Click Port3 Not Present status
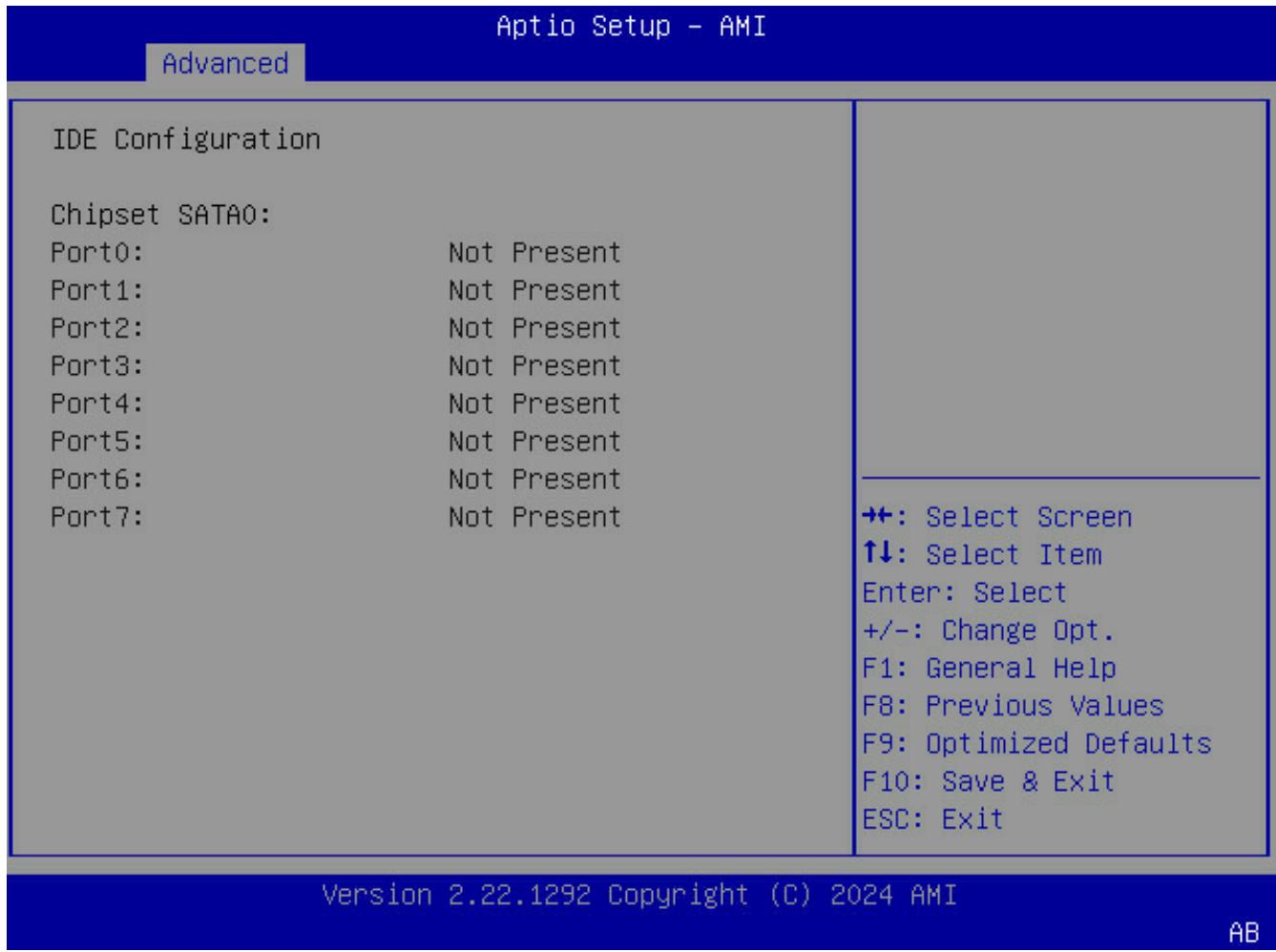 (x=534, y=365)
